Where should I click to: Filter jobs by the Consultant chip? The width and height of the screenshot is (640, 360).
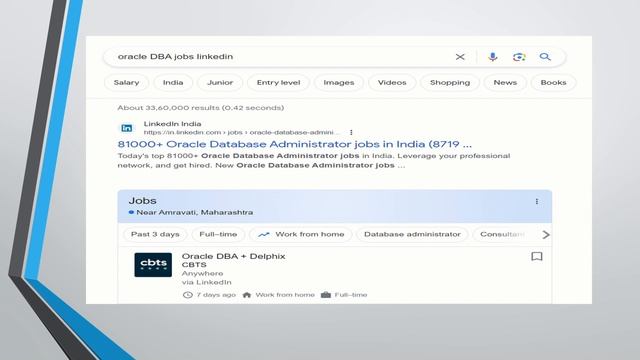pyautogui.click(x=502, y=234)
